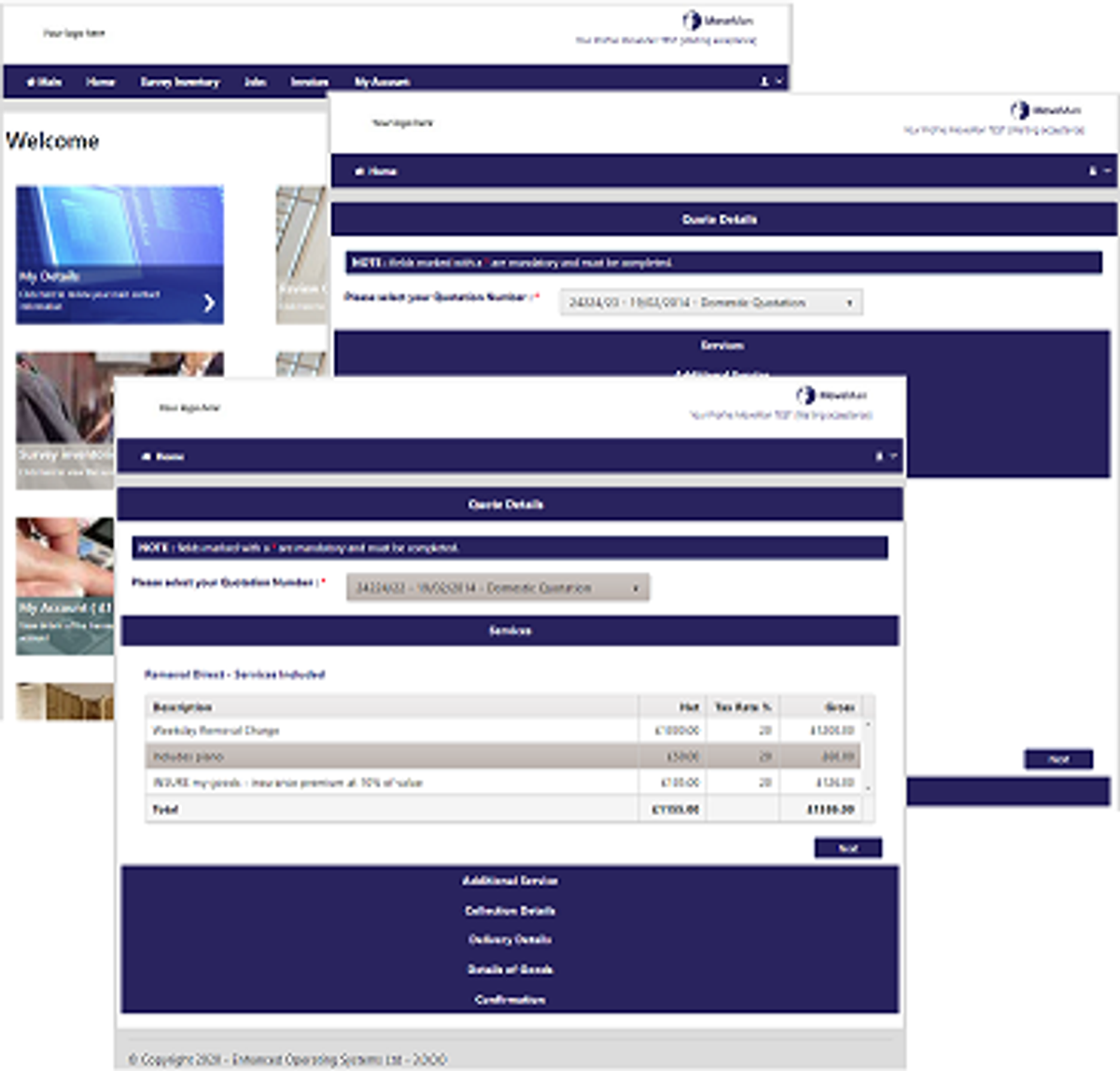Click table scrollbar up arrow

[868, 724]
